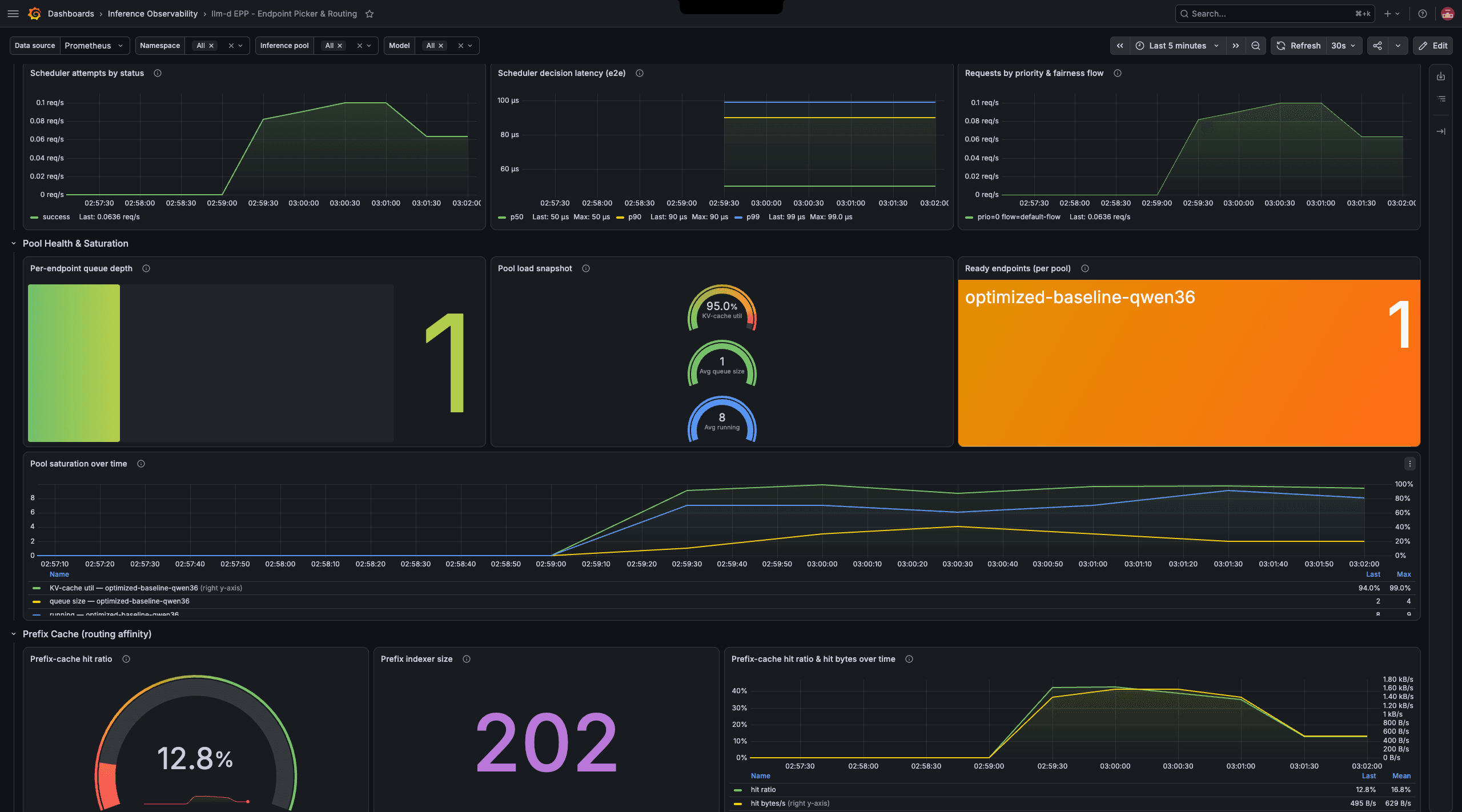The image size is (1462, 812).
Task: Click the optimized-baseline-qwen36 ready endpoints stat
Action: click(1189, 363)
